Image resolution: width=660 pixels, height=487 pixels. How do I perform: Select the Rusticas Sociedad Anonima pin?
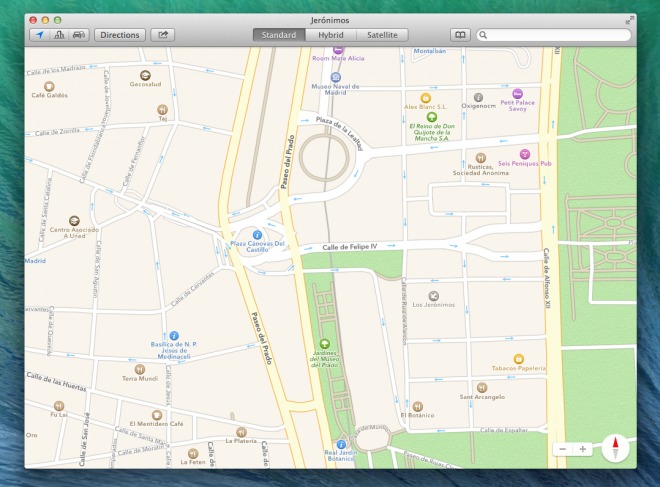click(481, 158)
